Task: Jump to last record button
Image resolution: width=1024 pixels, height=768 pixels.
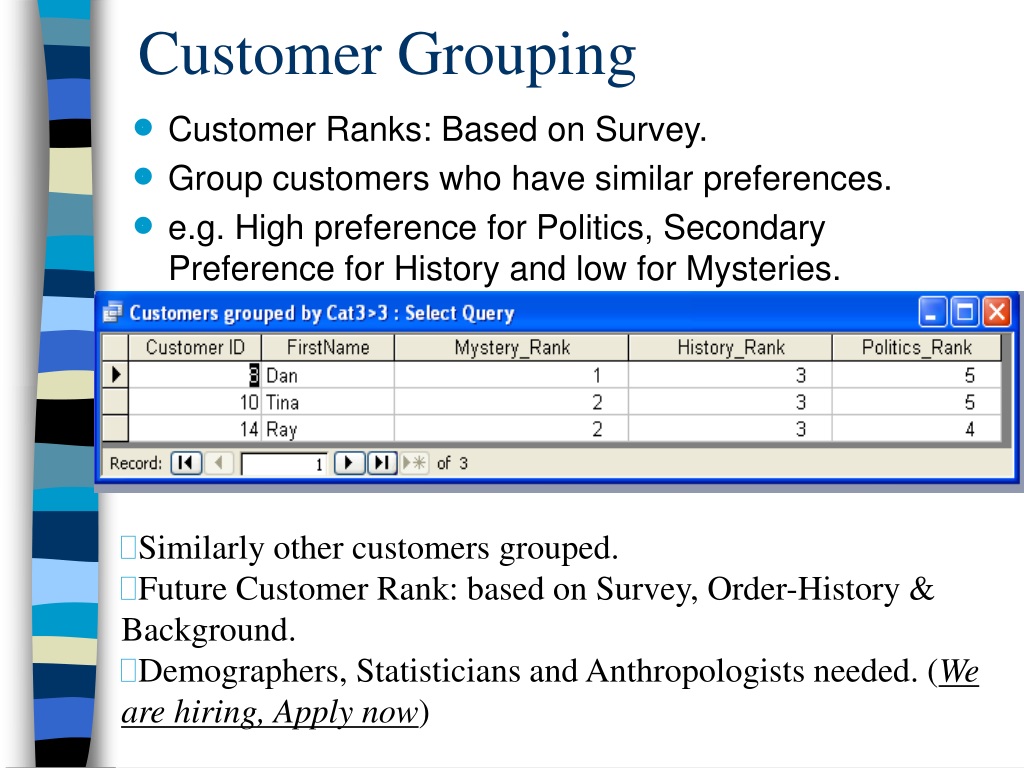Action: (382, 463)
